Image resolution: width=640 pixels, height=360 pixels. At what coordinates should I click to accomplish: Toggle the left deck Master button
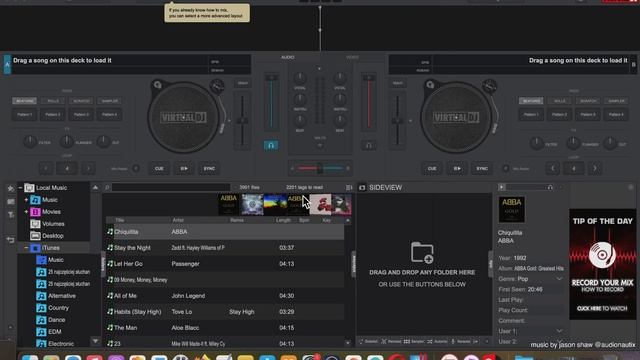[x=242, y=83]
